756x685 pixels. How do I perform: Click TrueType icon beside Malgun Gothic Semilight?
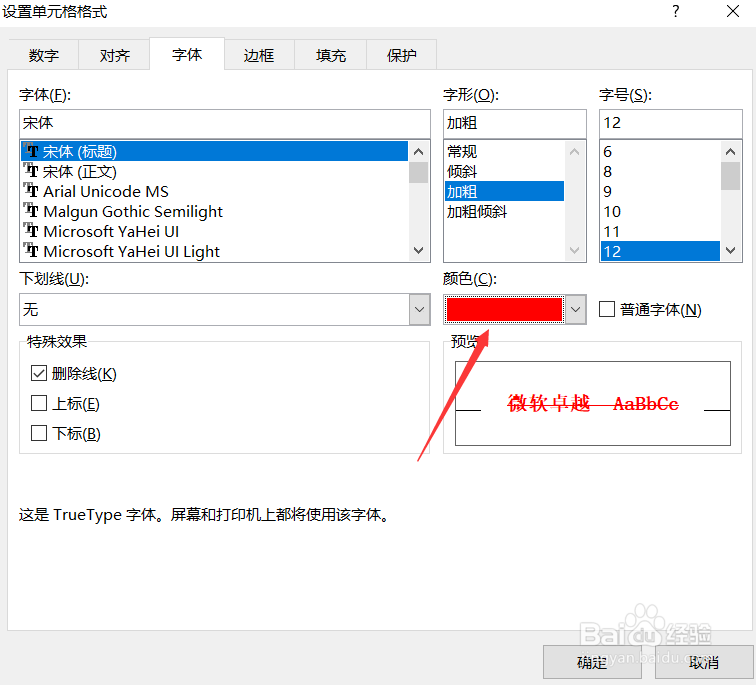point(31,211)
